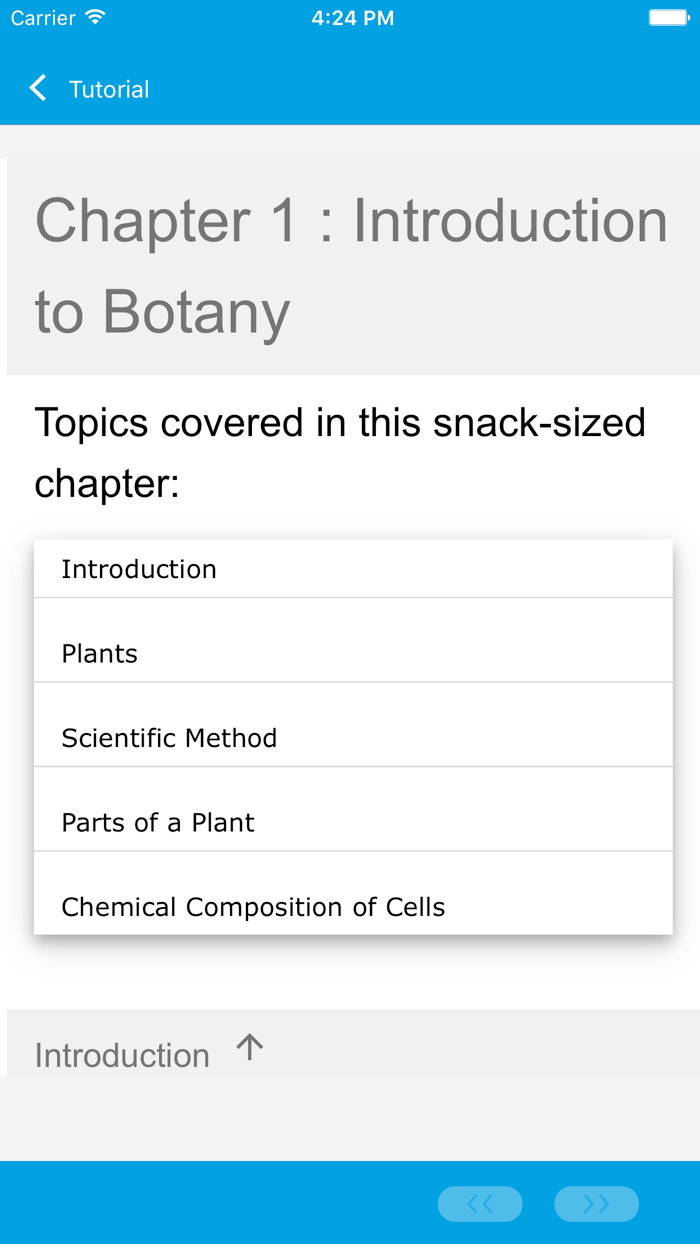Tap the clock showing 4:24 PM

[353, 17]
